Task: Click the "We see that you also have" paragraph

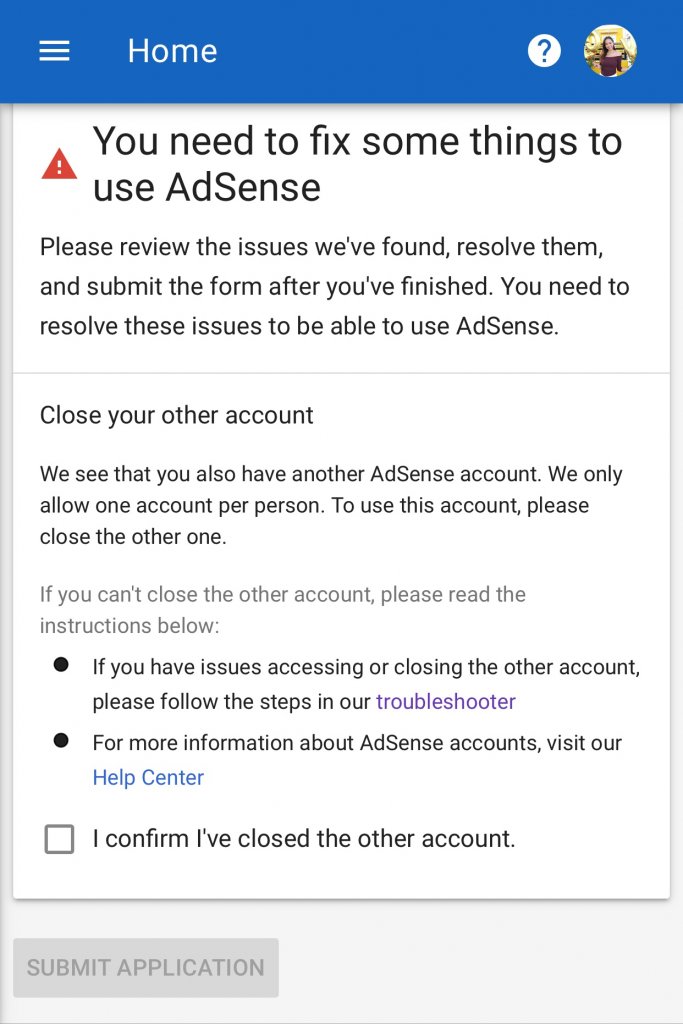Action: [x=331, y=505]
